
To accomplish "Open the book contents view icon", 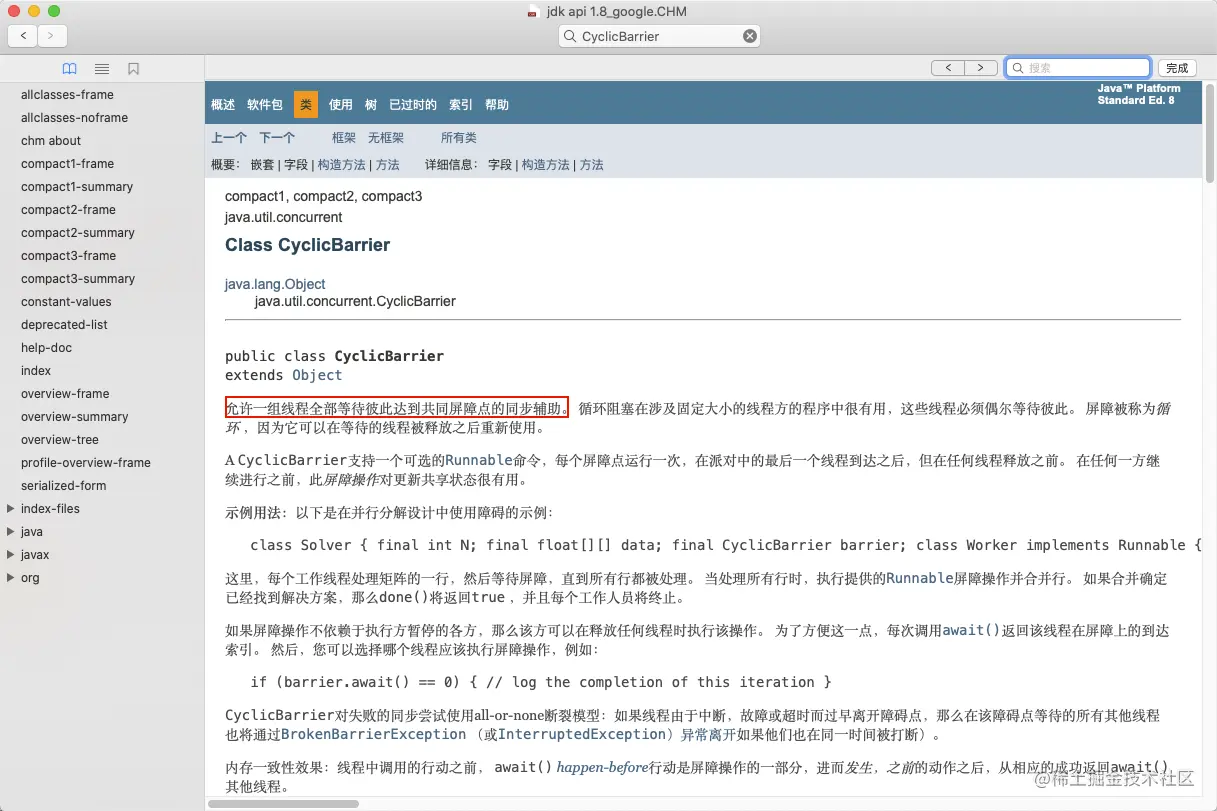I will 69,68.
